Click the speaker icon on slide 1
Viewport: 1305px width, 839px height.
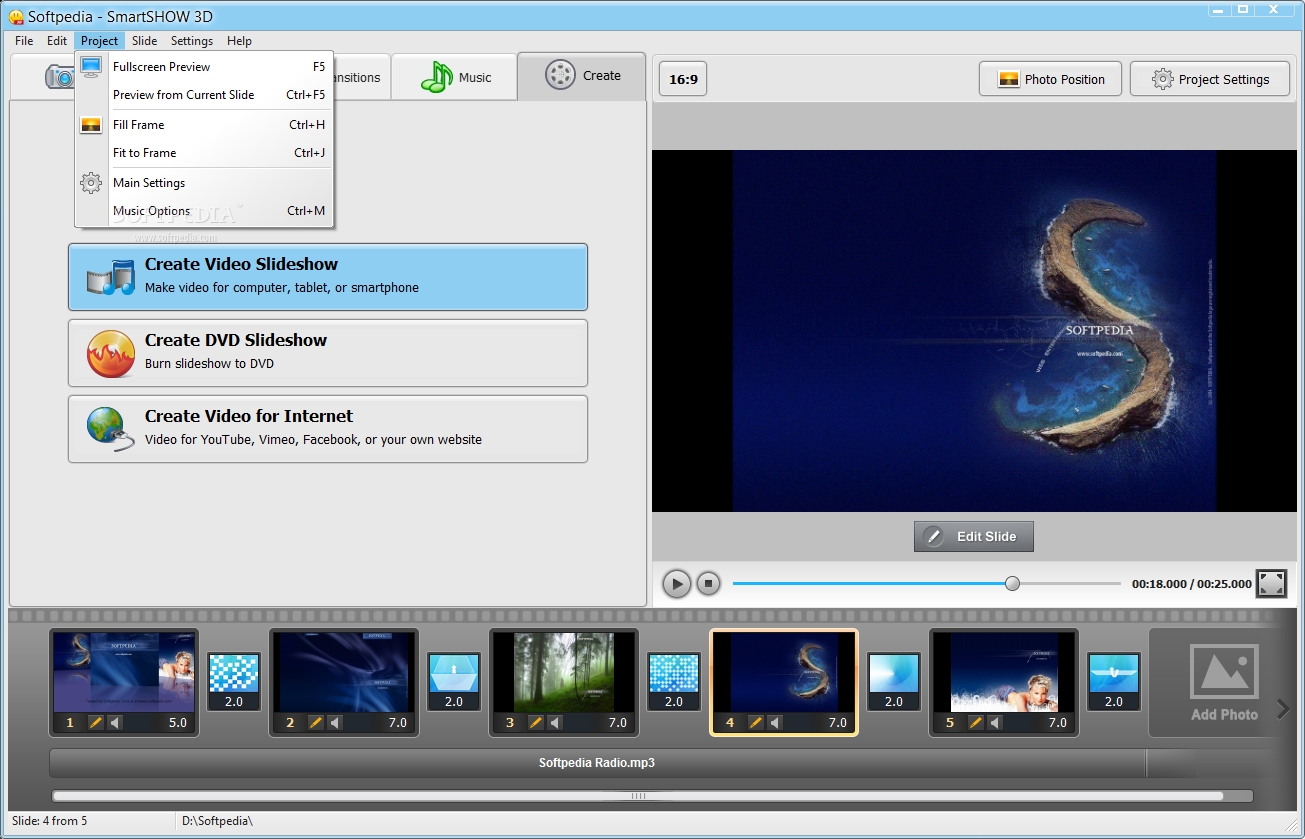tap(115, 722)
